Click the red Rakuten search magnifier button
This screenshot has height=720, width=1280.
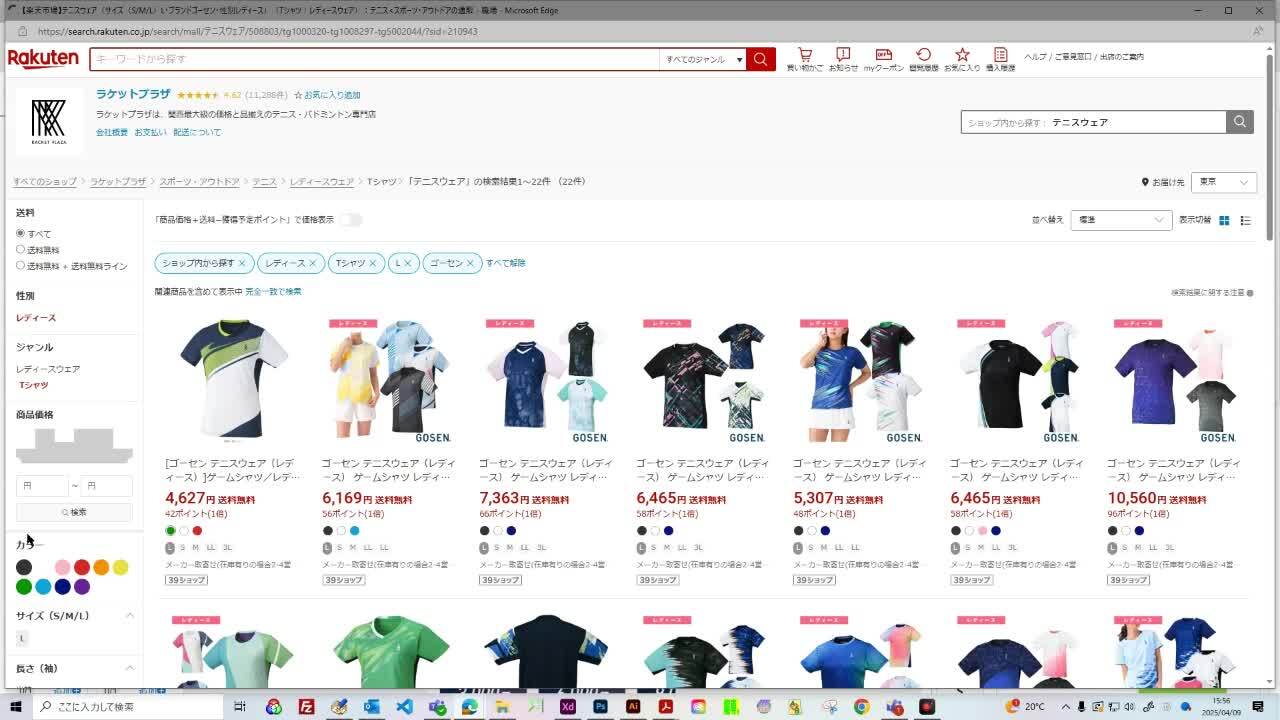point(760,59)
